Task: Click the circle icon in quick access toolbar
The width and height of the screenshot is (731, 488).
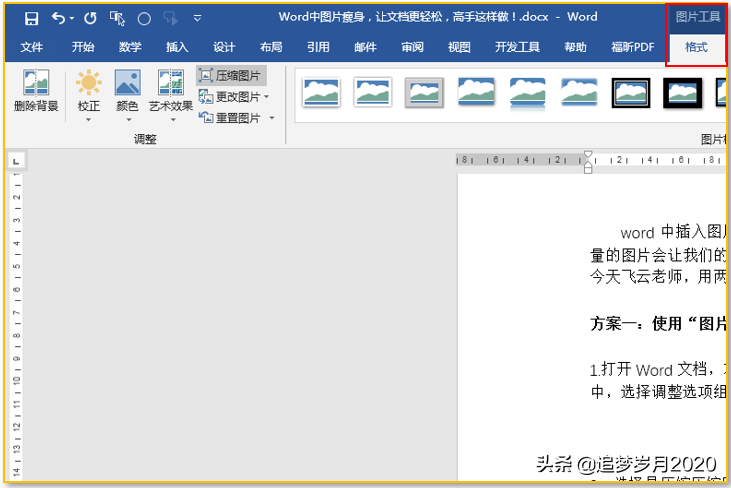Action: (x=144, y=19)
